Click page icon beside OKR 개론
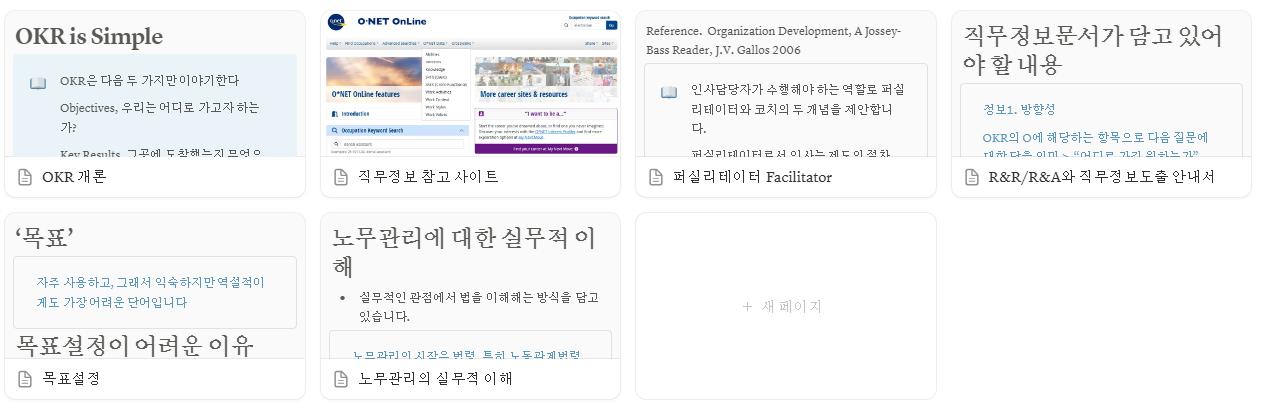Screen dimensions: 1261x406 25,177
